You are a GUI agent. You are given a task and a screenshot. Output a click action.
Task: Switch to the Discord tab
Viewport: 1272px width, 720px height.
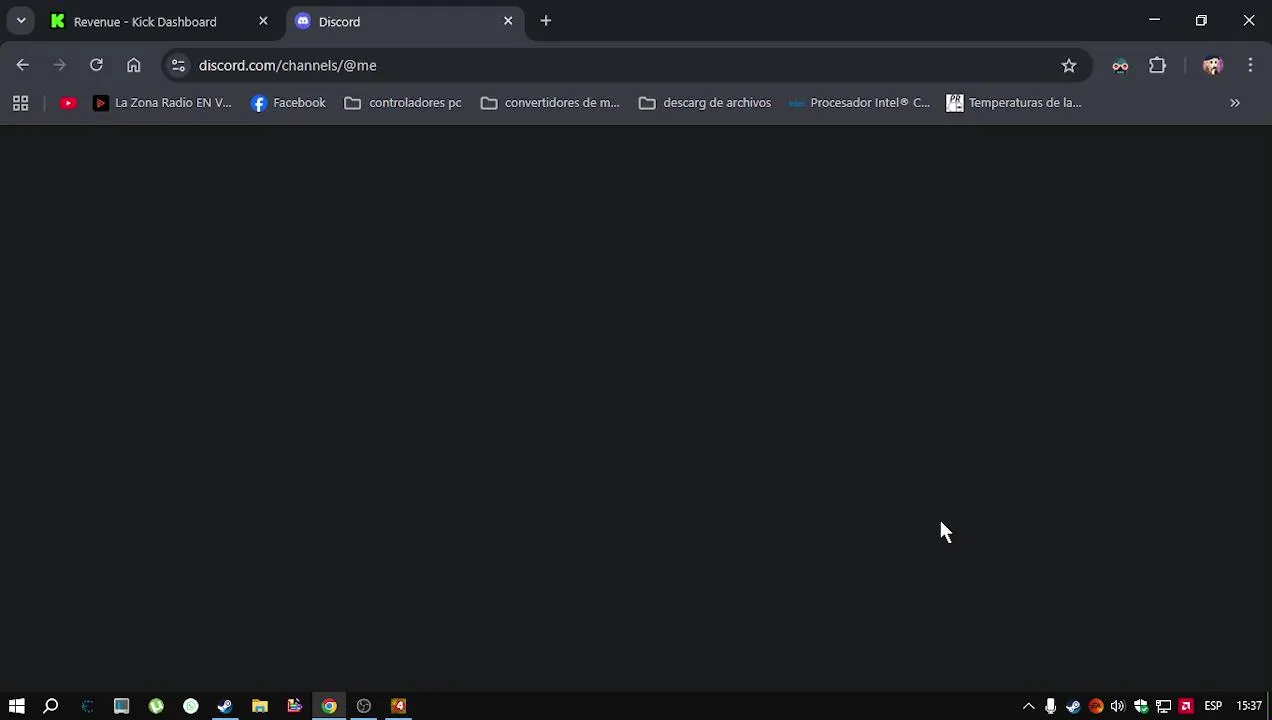405,21
